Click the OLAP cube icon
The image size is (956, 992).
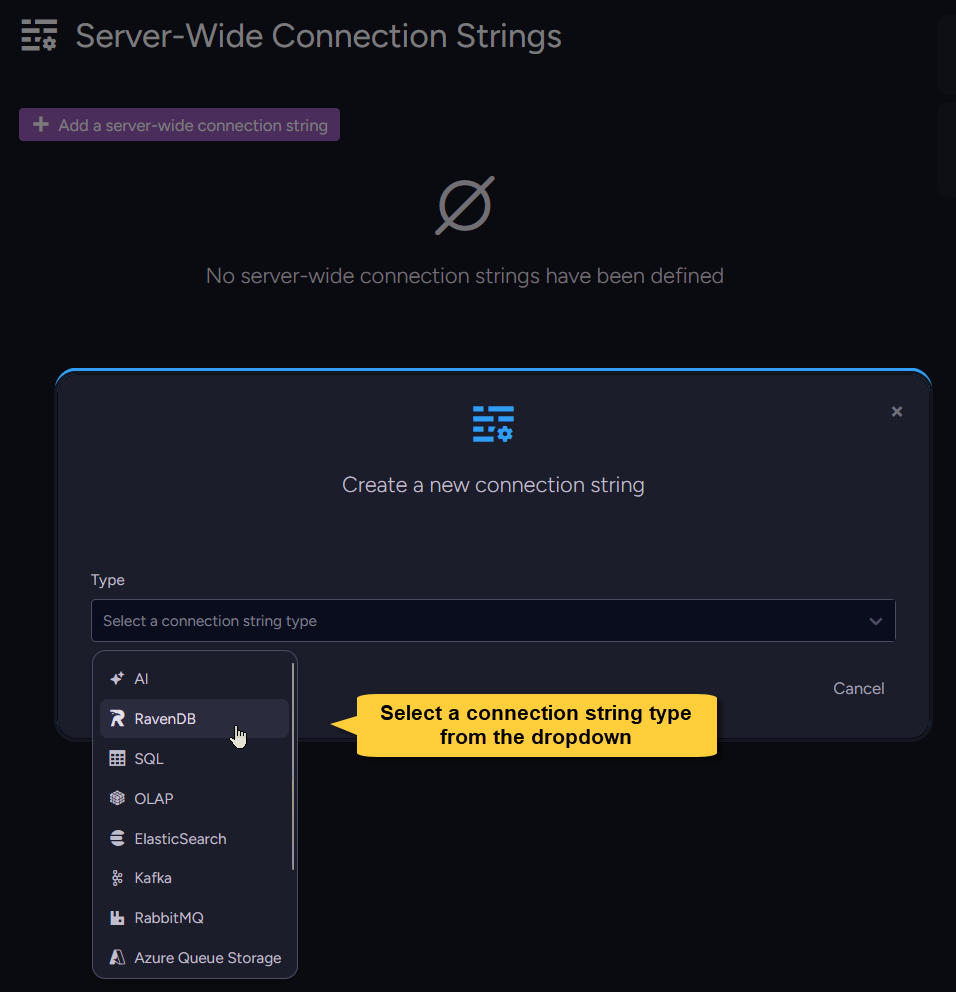pos(117,798)
